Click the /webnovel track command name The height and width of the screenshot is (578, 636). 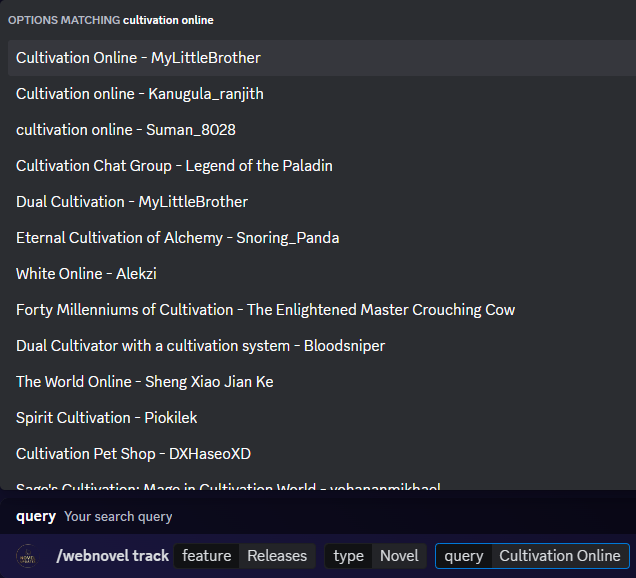112,556
